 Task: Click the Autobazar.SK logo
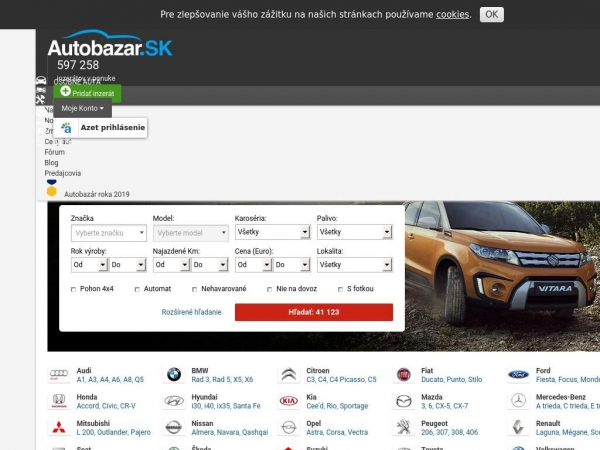[x=110, y=44]
